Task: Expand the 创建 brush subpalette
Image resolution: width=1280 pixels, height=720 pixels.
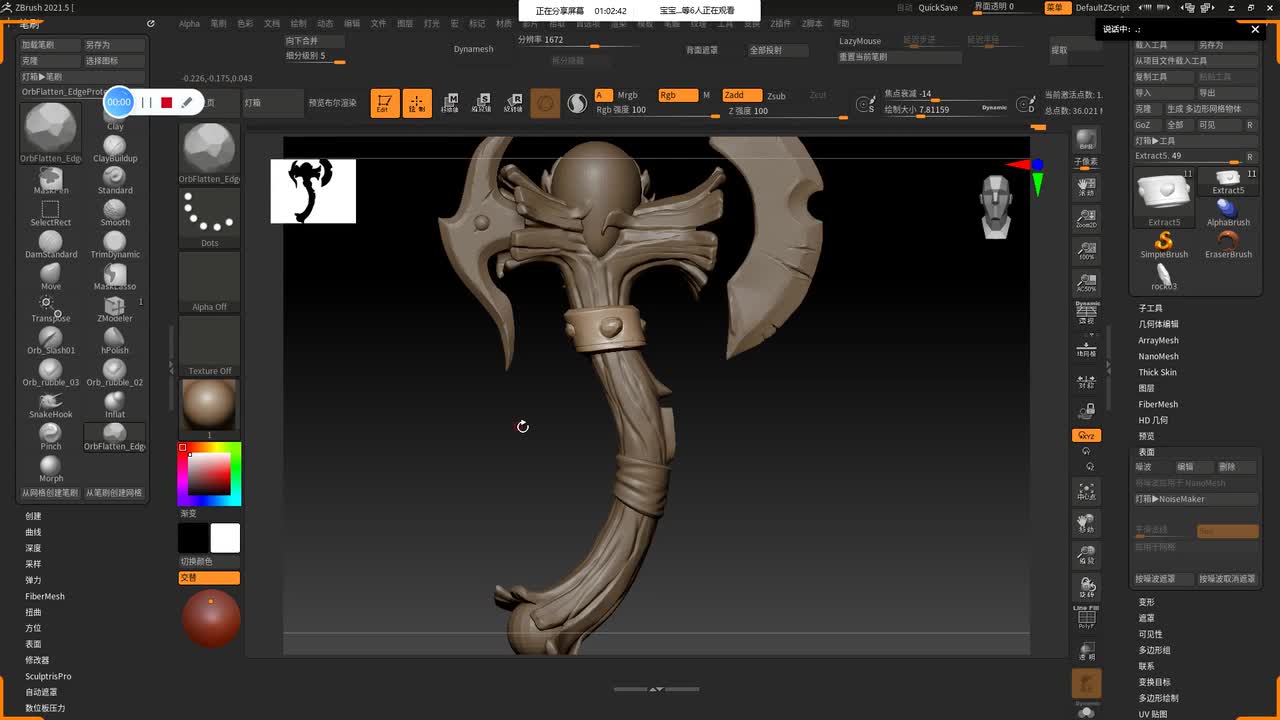Action: pyautogui.click(x=33, y=516)
